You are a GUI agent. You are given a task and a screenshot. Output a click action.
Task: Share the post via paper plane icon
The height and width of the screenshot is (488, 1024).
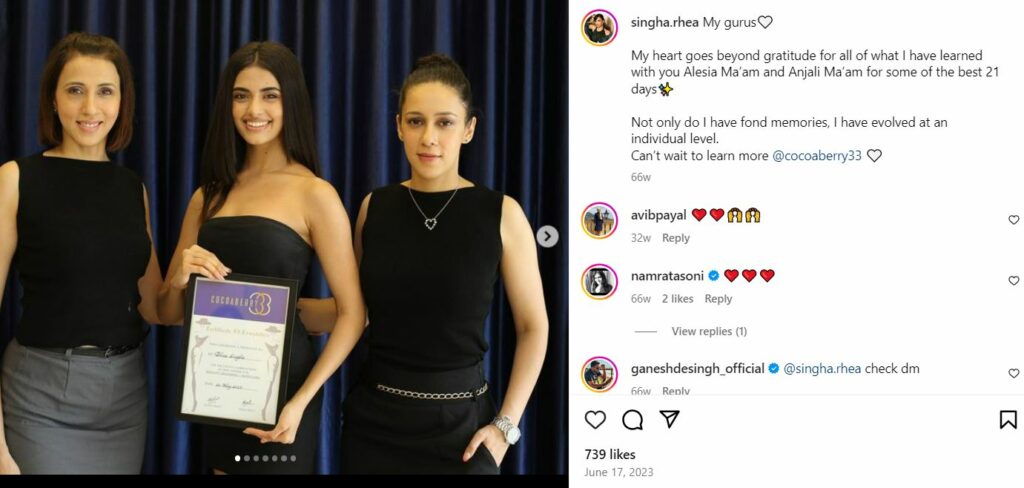point(669,419)
